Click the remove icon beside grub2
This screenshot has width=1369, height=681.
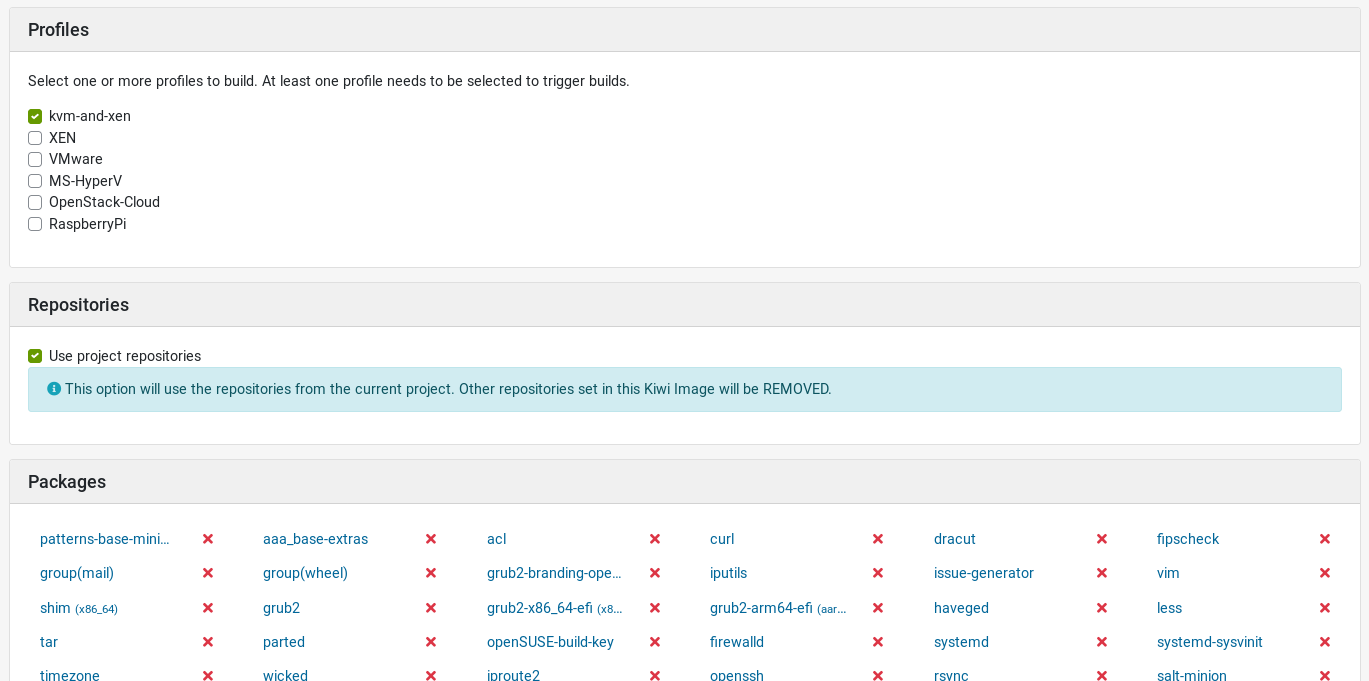pos(431,608)
